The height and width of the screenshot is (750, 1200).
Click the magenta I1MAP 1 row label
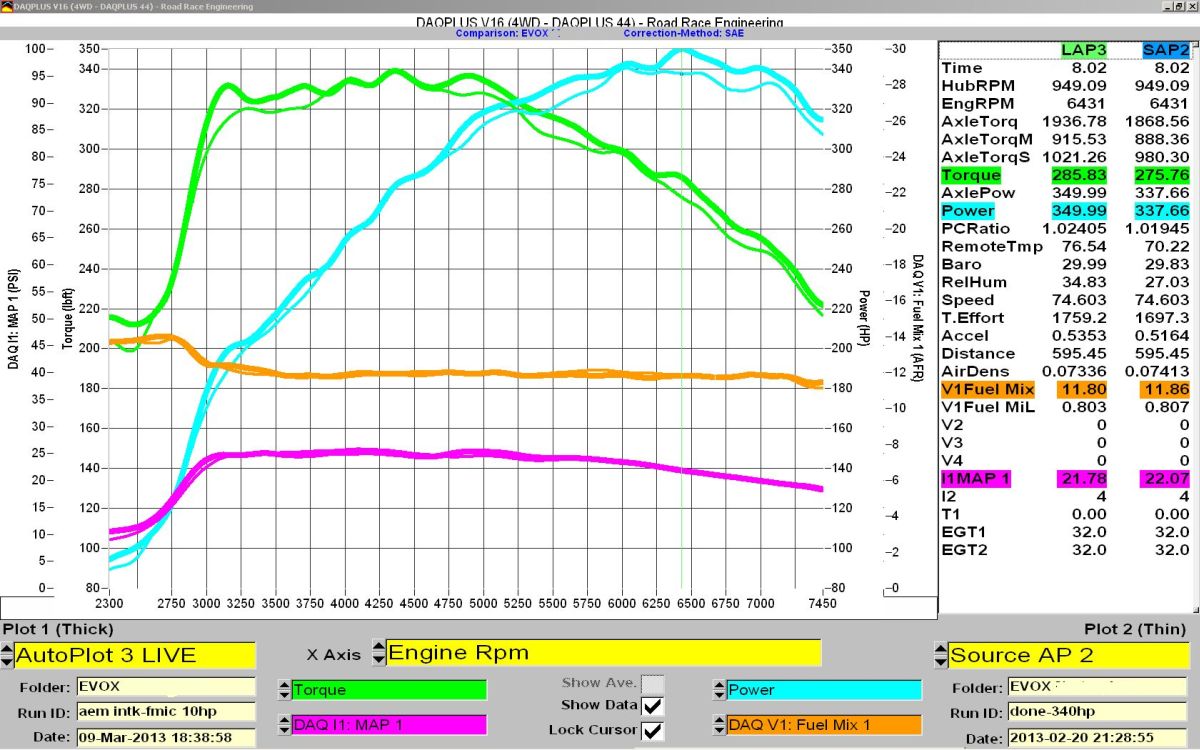point(976,479)
